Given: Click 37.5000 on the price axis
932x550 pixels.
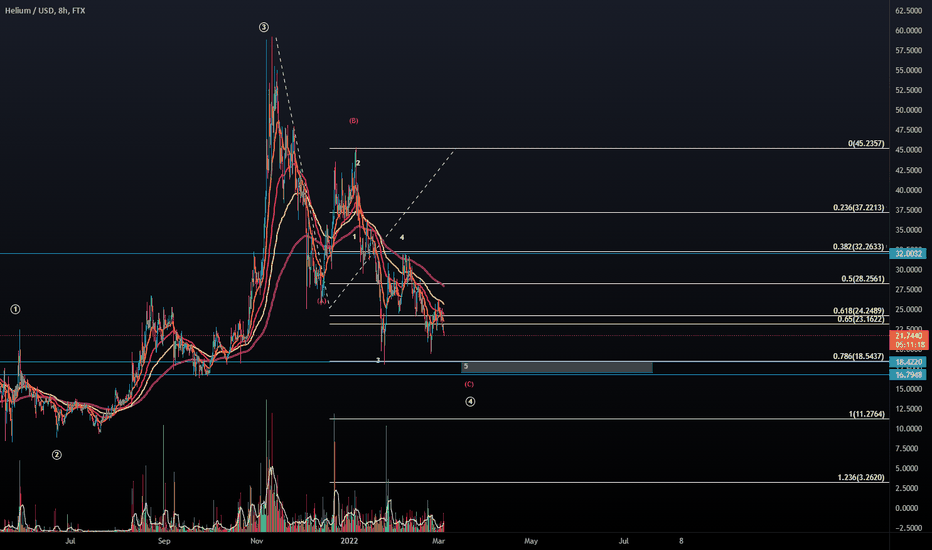Looking at the screenshot, I should click(909, 210).
